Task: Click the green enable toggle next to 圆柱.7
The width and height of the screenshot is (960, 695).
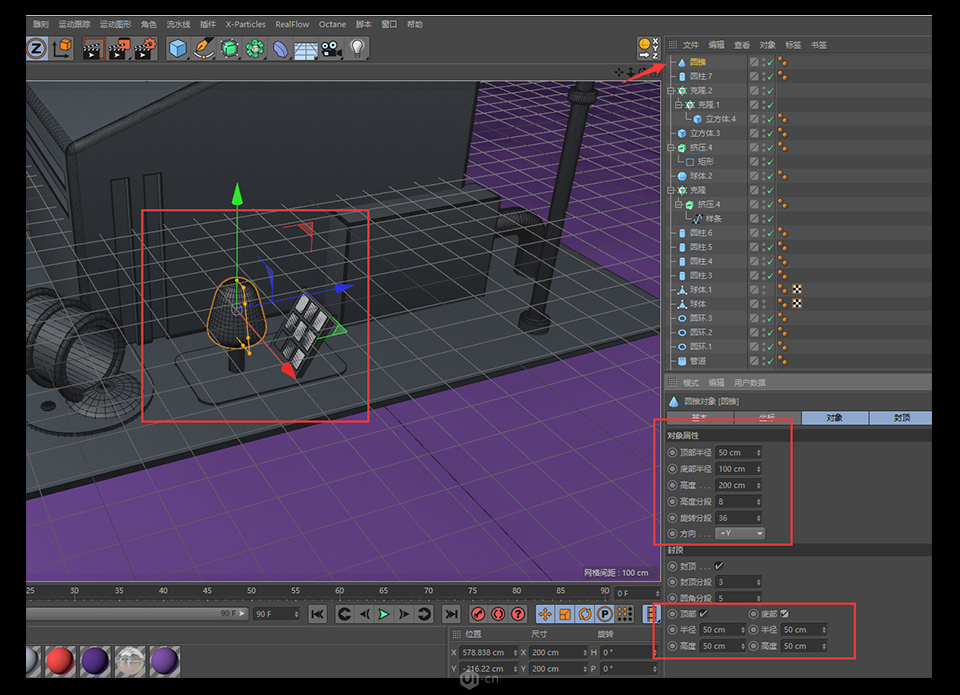Action: pos(769,76)
